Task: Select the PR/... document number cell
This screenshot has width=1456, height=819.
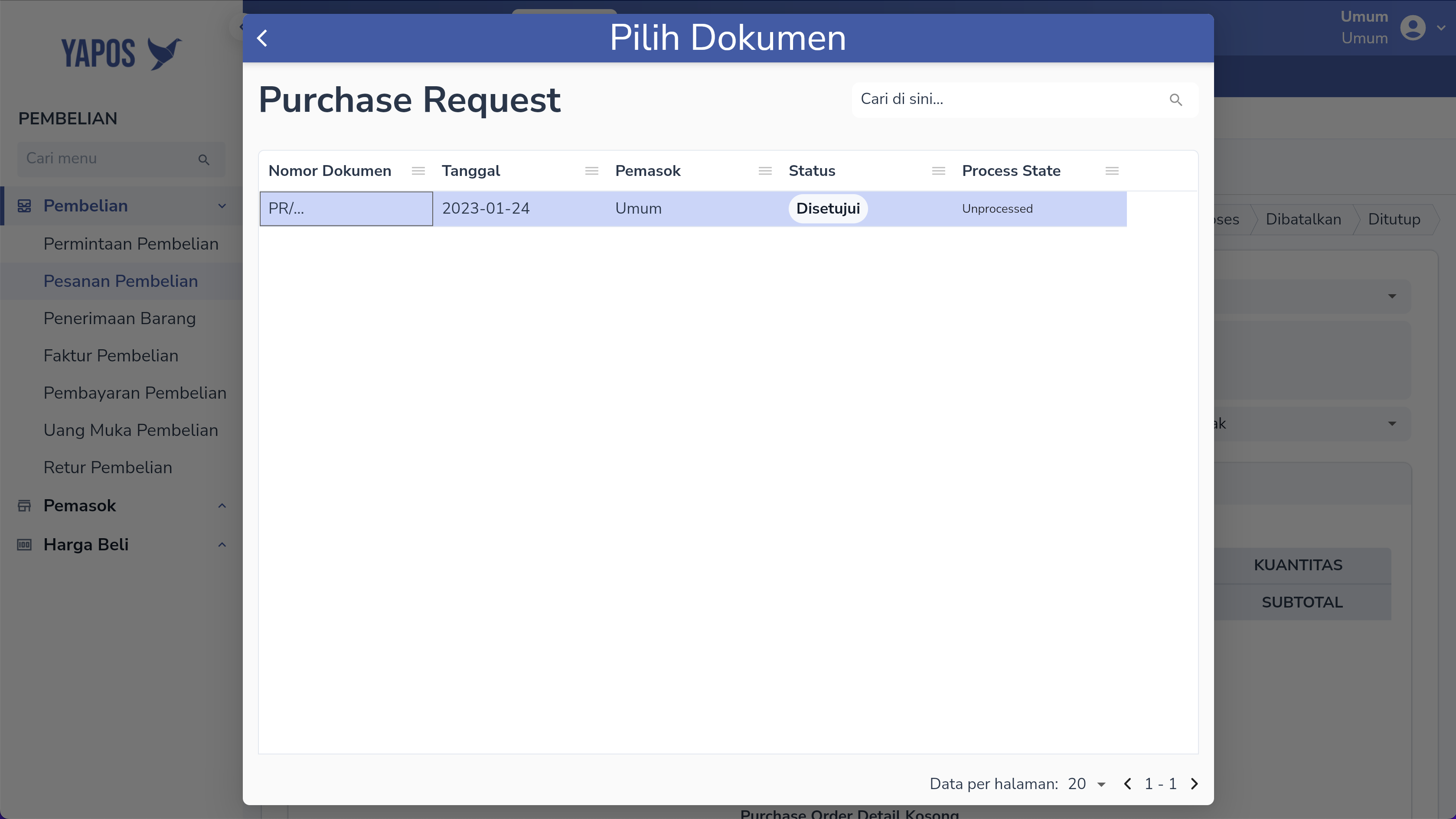Action: pos(346,208)
